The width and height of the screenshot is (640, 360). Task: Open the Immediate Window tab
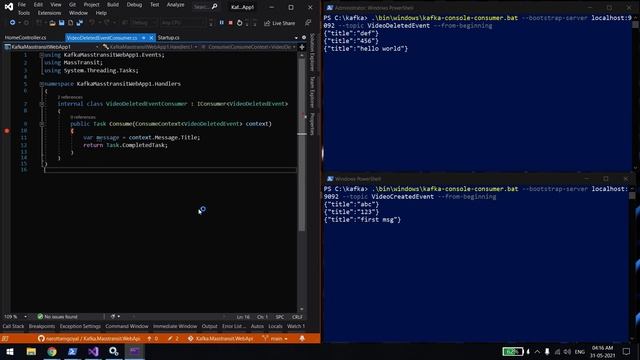(175, 326)
